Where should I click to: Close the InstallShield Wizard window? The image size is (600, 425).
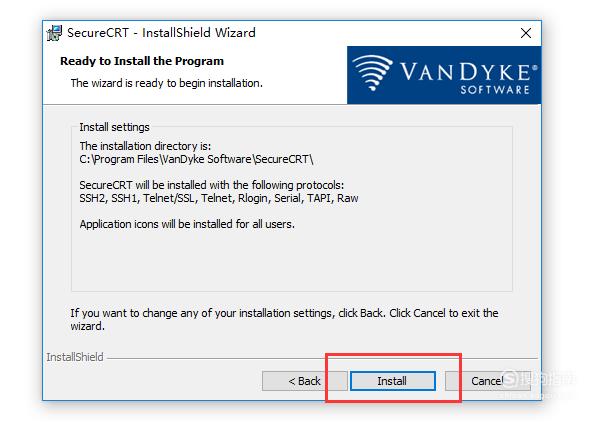(x=526, y=33)
